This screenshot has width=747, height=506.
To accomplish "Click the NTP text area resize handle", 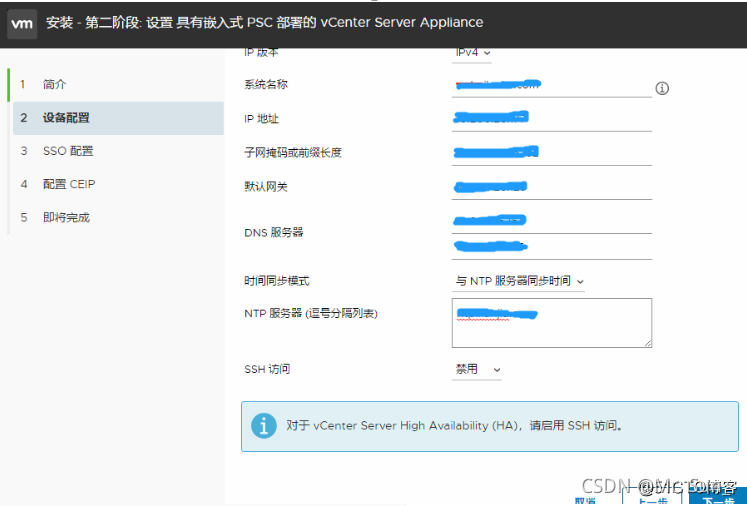I will (x=648, y=344).
